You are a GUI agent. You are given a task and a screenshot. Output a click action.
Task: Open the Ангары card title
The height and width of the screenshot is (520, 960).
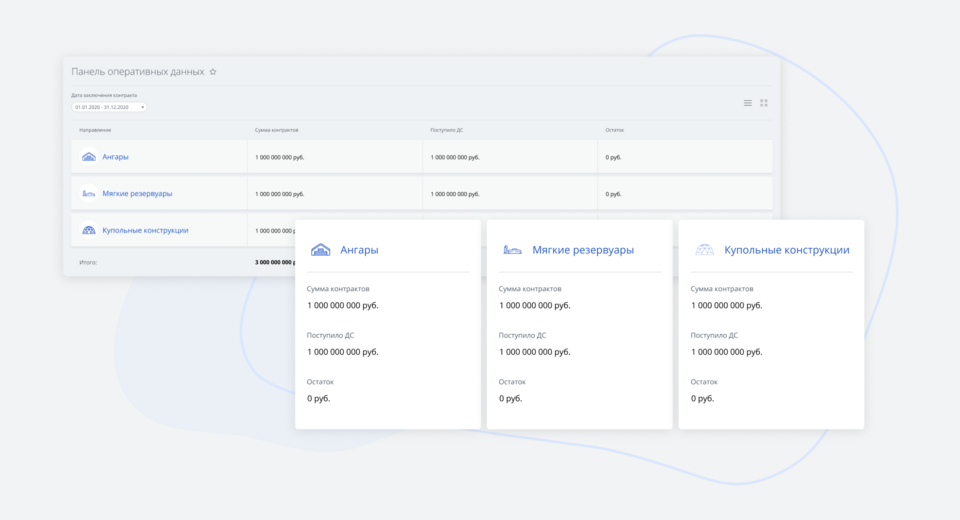click(359, 250)
